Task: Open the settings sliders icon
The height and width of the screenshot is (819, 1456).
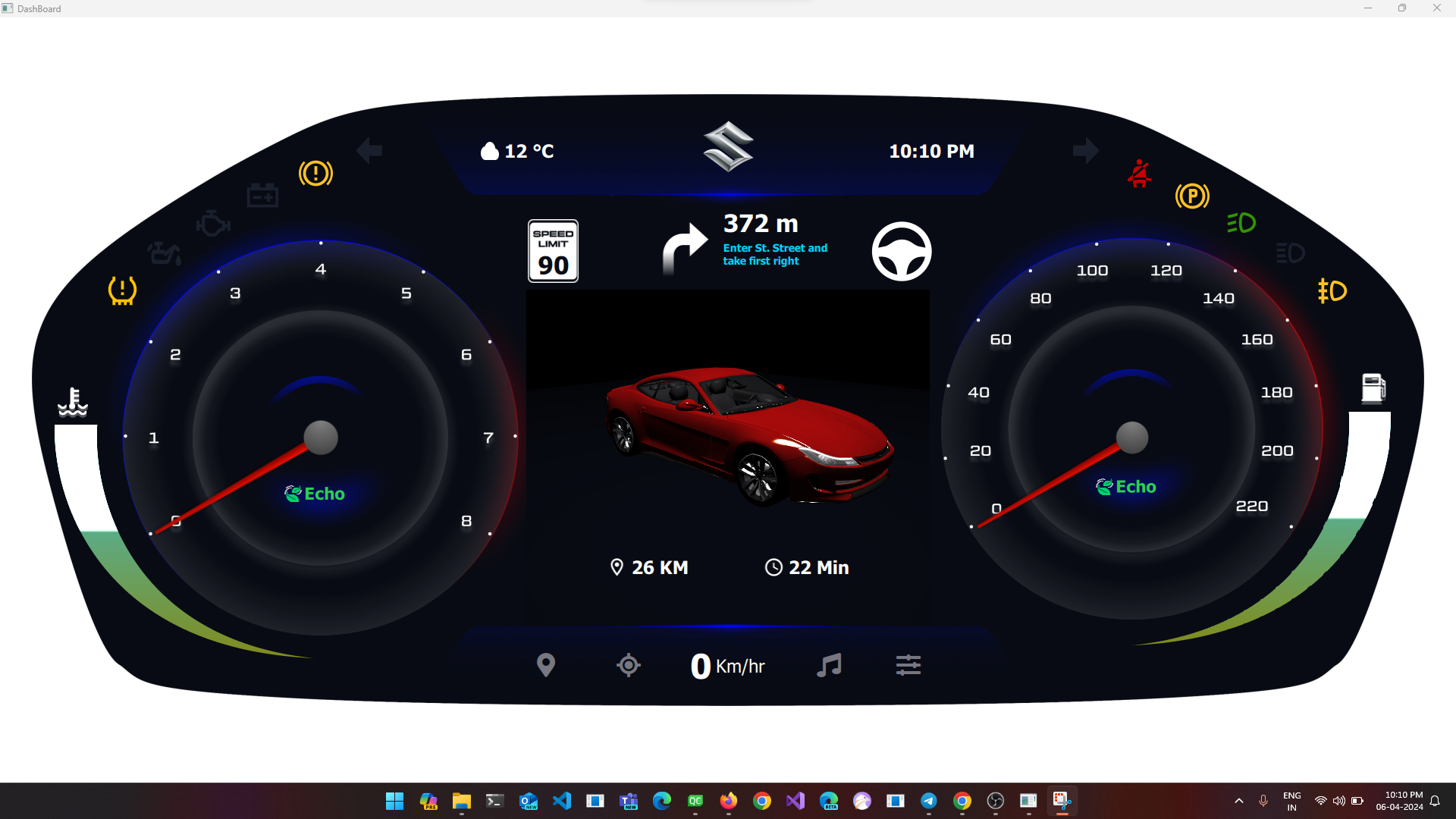Action: click(908, 665)
